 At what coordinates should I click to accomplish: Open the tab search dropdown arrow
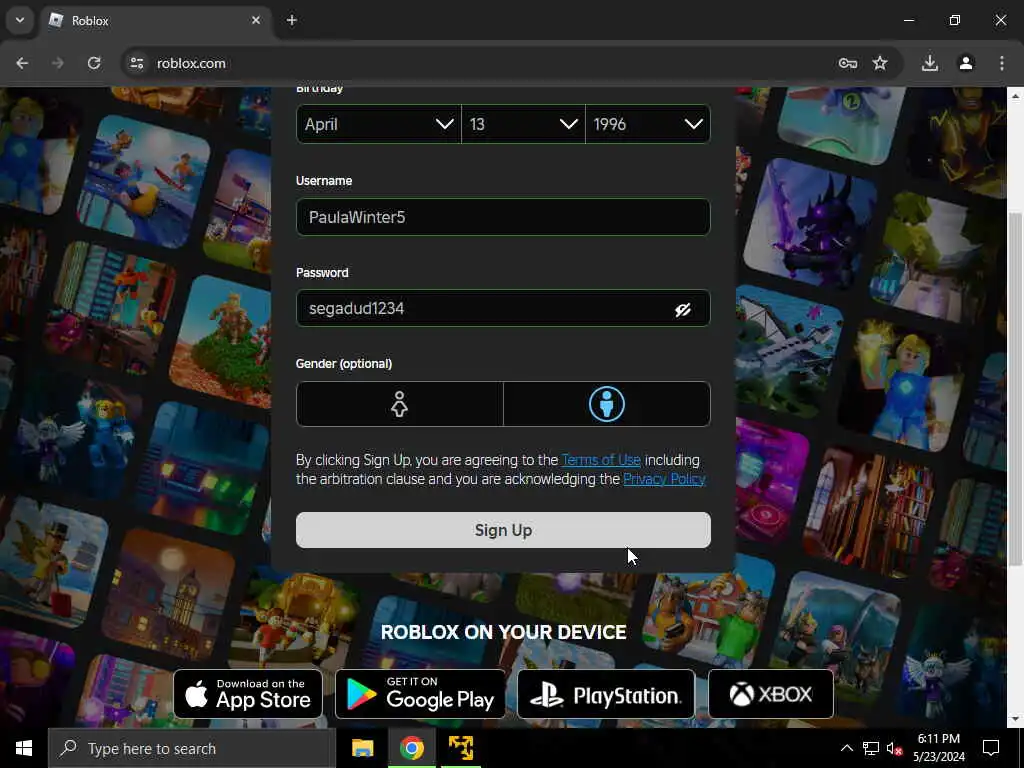tap(20, 20)
